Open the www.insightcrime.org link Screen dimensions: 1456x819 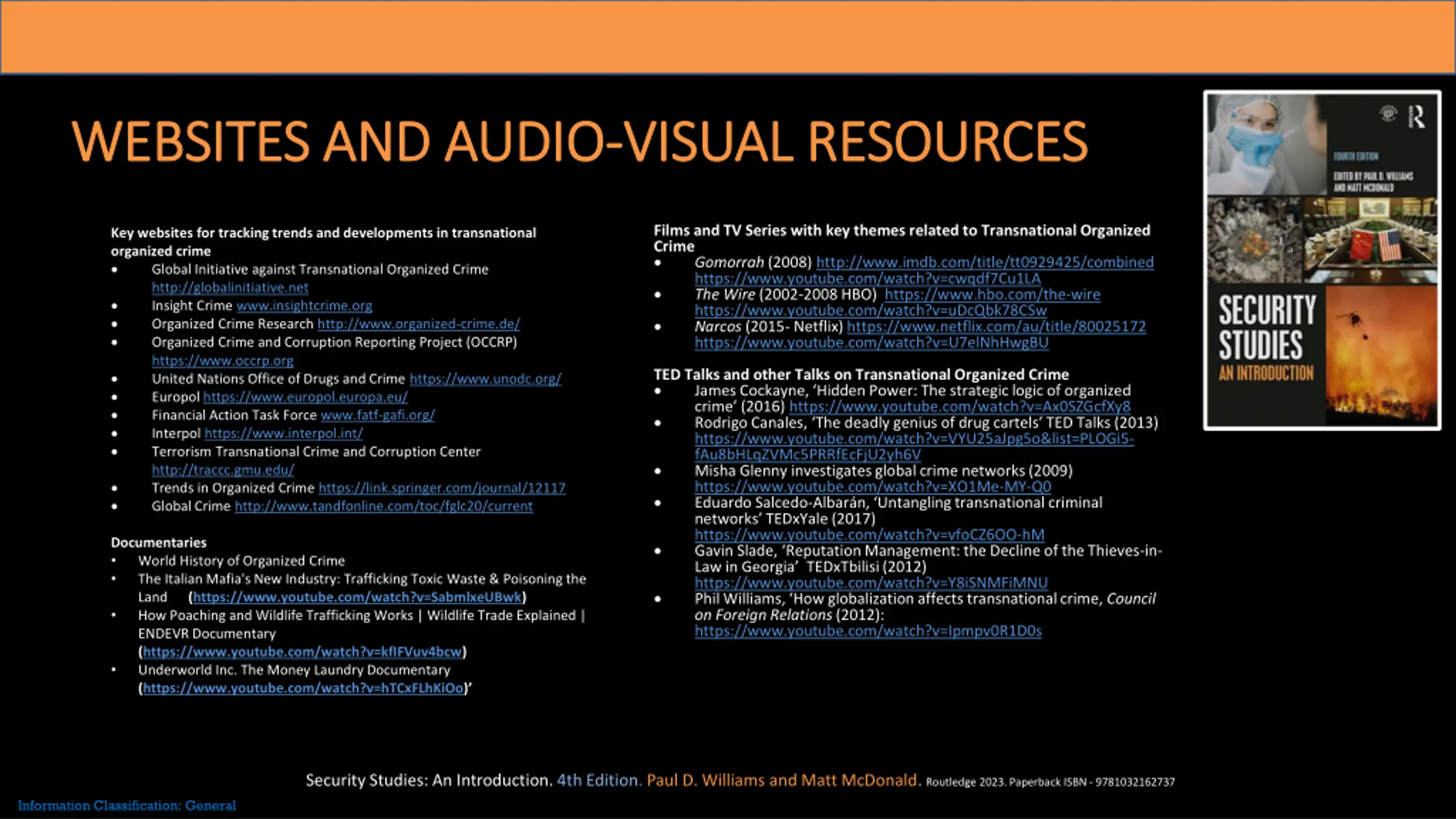304,306
